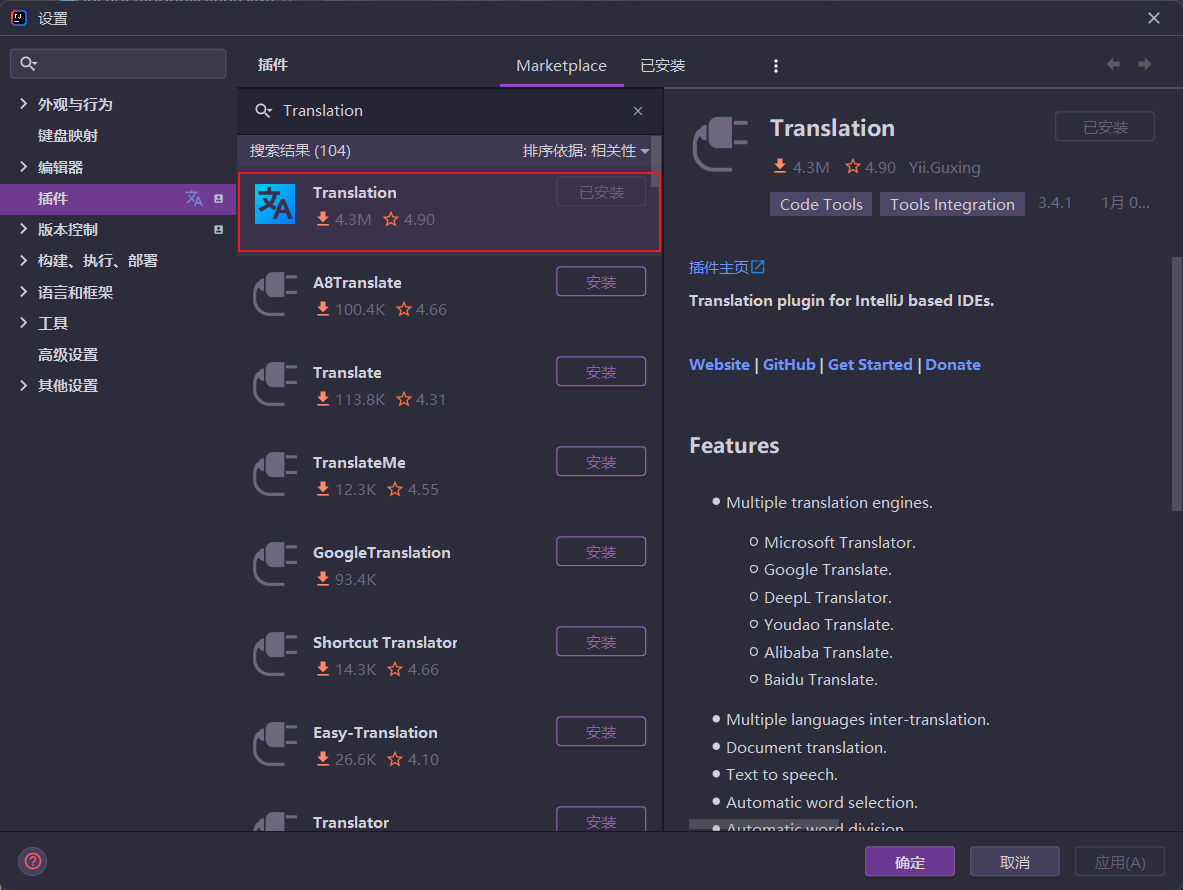
Task: Install the Translate plugin
Action: (601, 371)
